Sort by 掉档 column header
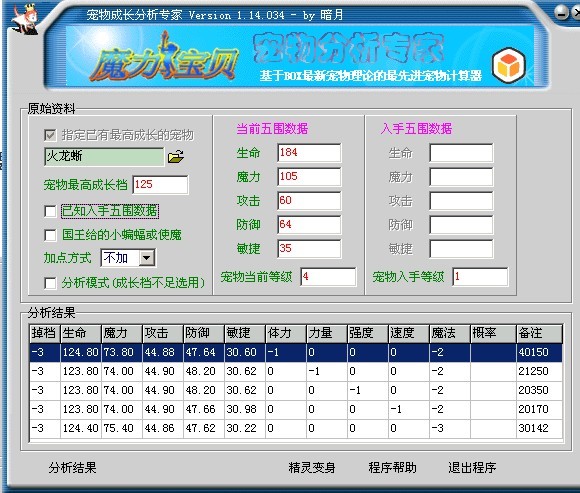This screenshot has width=580, height=493. 45,334
